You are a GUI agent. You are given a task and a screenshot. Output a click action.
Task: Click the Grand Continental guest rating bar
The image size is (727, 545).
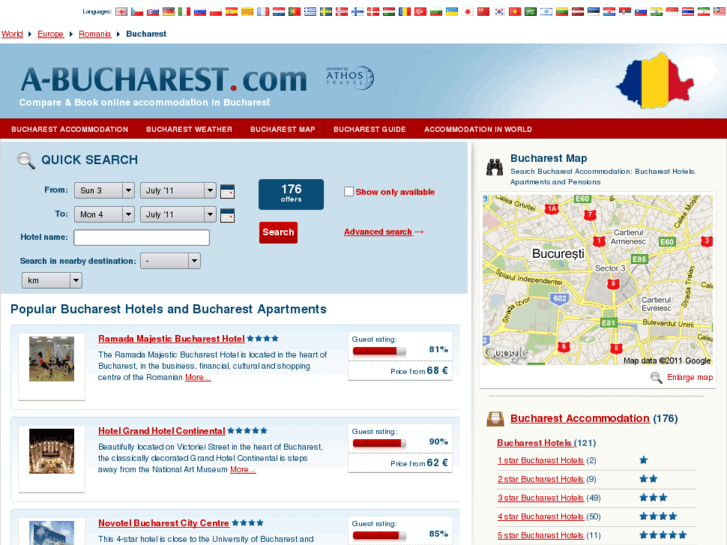(379, 443)
